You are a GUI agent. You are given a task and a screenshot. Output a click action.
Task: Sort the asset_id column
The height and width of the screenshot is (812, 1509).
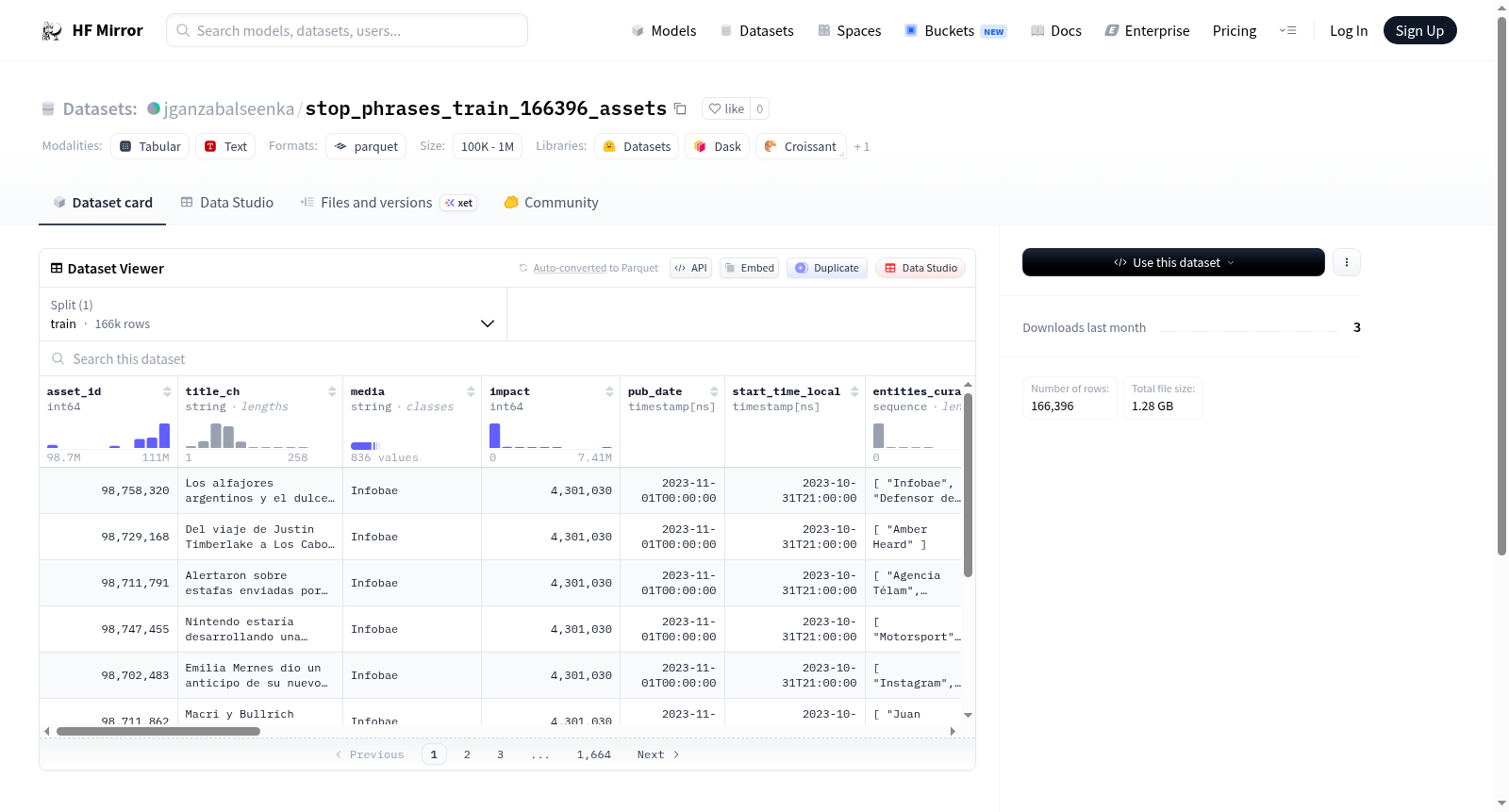click(167, 391)
